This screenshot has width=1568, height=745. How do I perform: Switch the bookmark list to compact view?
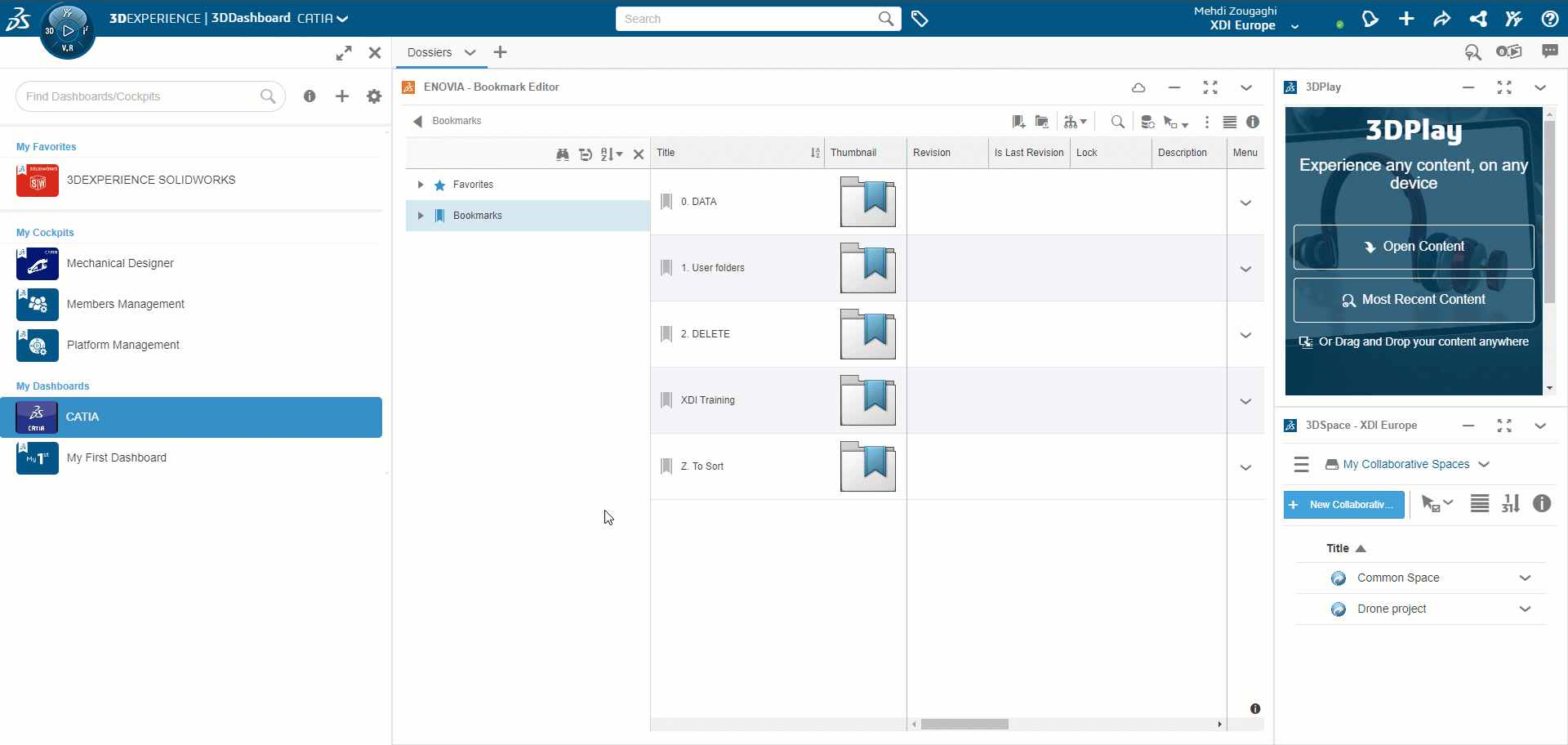pyautogui.click(x=1230, y=121)
